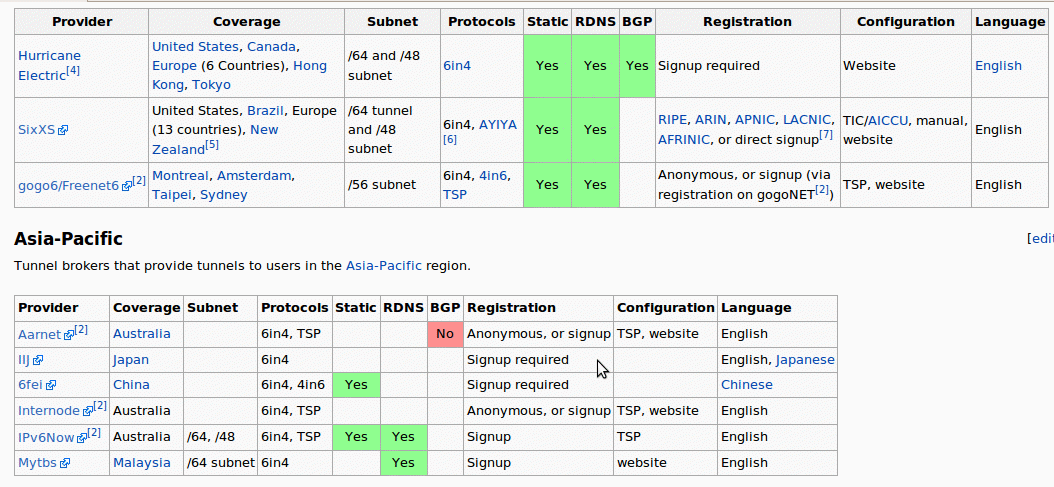Follow footnote [2] after gogoNET
1054x487 pixels.
pos(822,190)
